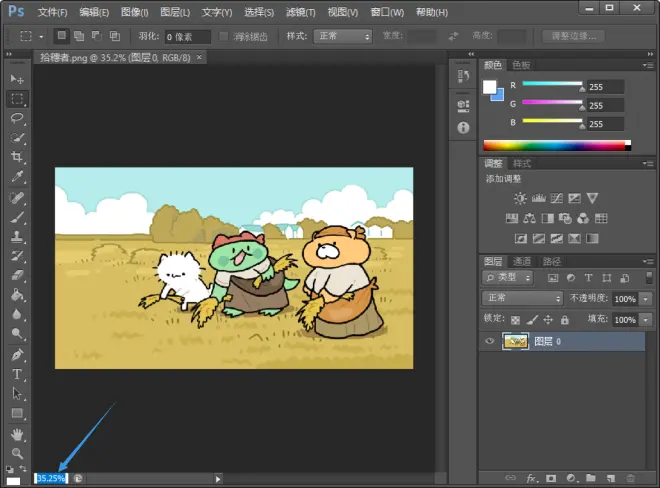Choose Subtract from Selection mode
Image resolution: width=660 pixels, height=488 pixels.
(x=97, y=36)
